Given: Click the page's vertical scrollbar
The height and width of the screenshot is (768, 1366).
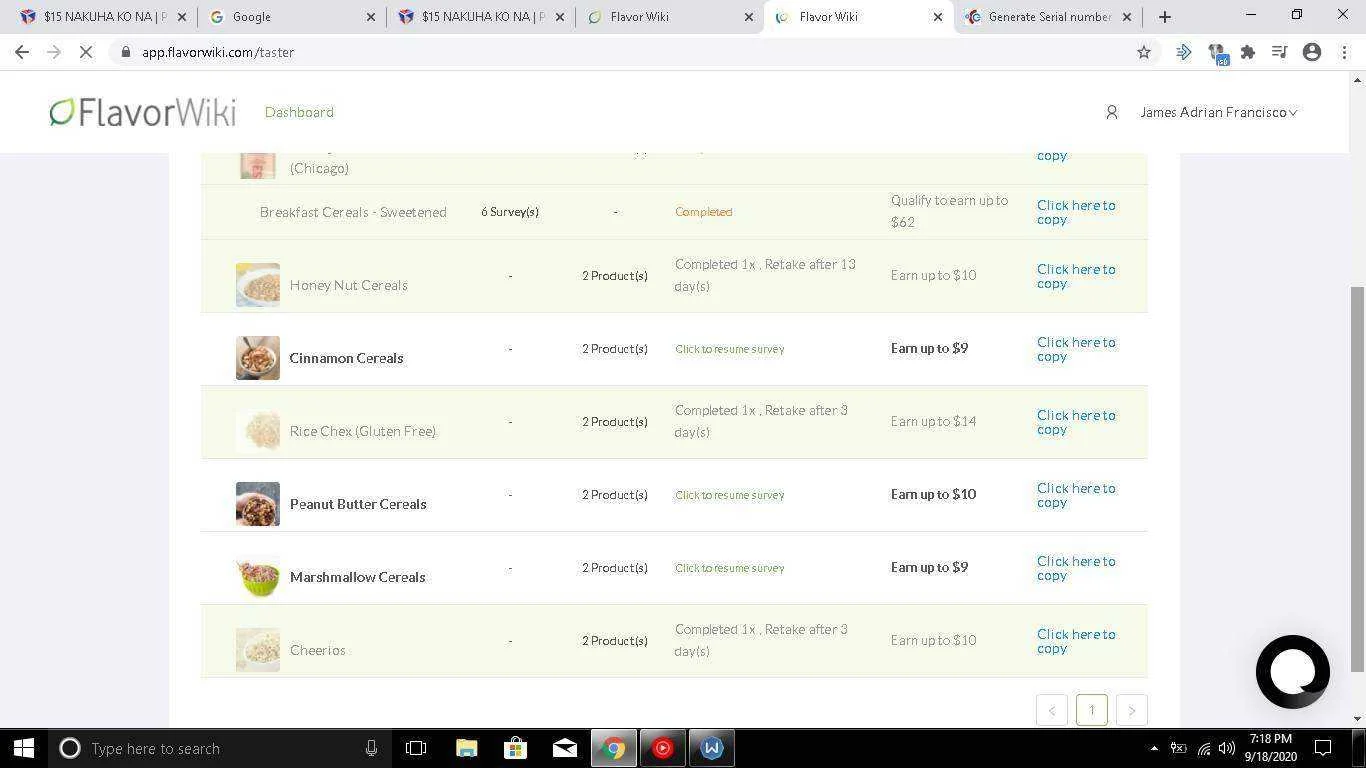Looking at the screenshot, I should pos(1357,478).
